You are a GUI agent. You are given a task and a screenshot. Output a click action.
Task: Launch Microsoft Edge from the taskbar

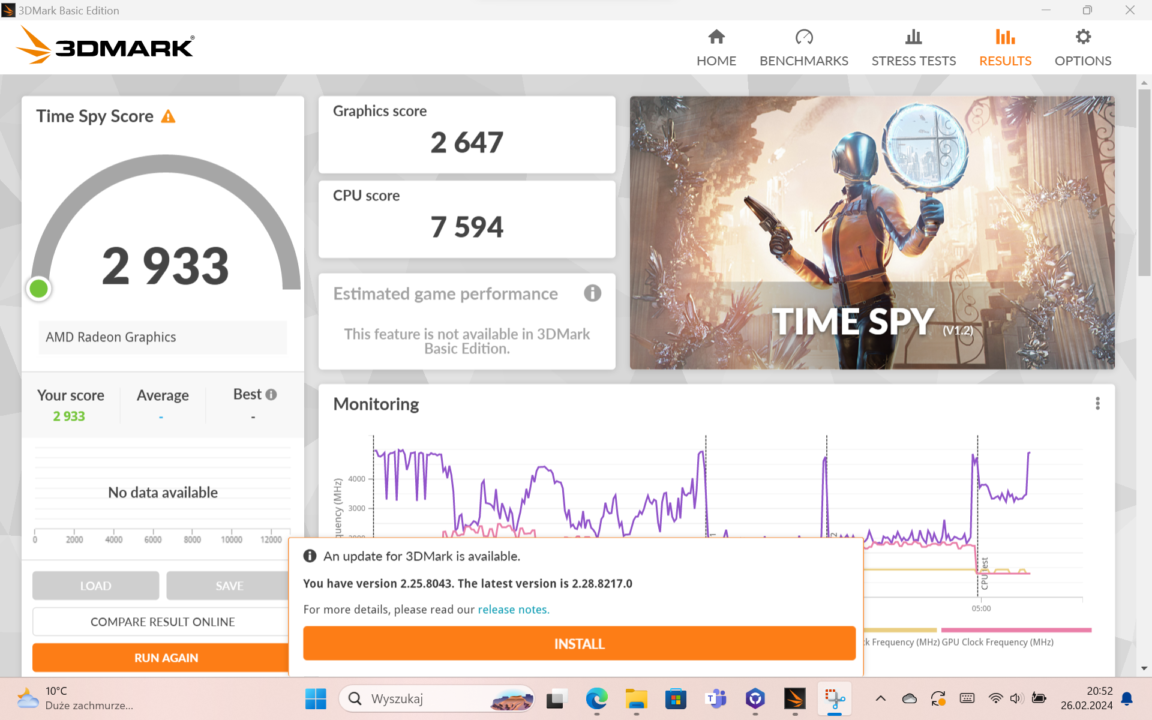click(x=597, y=699)
